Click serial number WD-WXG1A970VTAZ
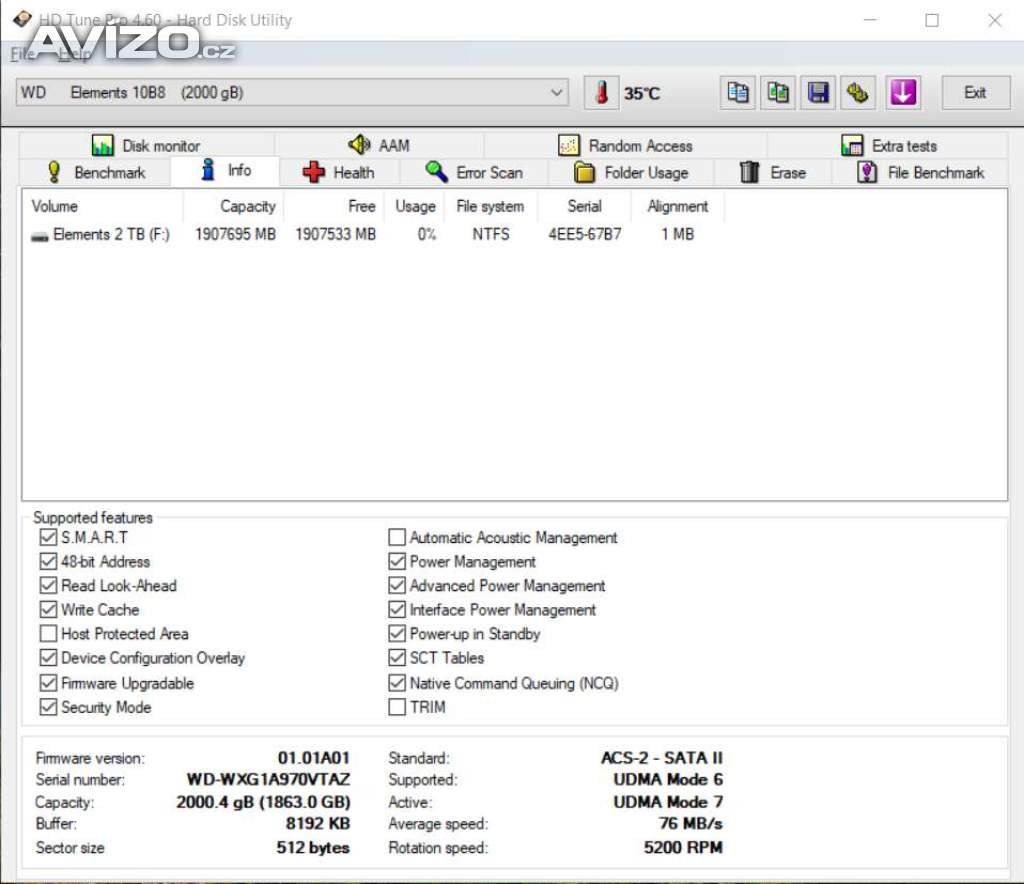Viewport: 1024px width, 884px height. point(268,780)
